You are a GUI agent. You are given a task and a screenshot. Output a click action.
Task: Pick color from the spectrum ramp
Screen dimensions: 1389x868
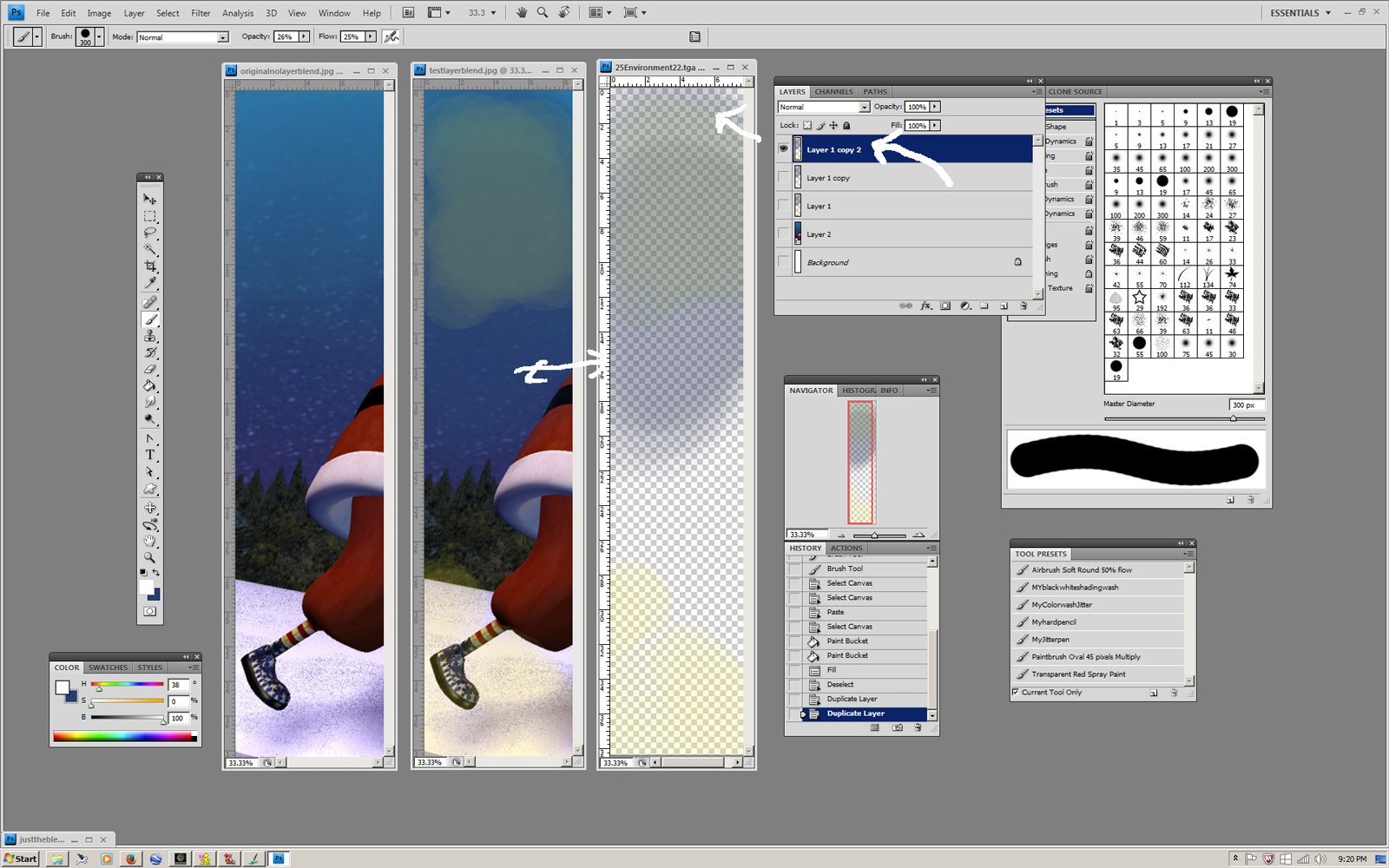[123, 736]
